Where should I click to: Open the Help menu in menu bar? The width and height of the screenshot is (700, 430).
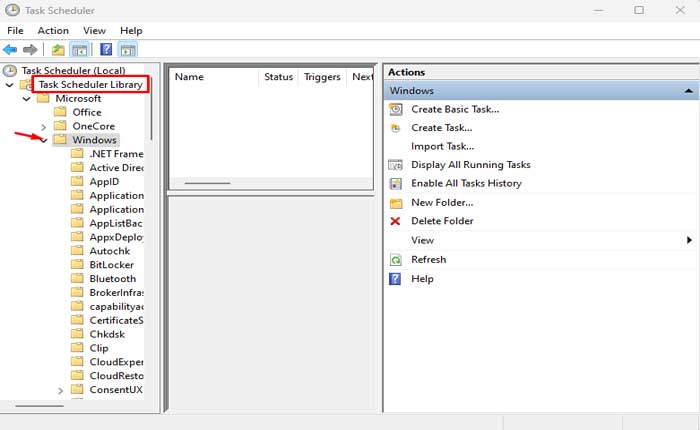pos(131,30)
